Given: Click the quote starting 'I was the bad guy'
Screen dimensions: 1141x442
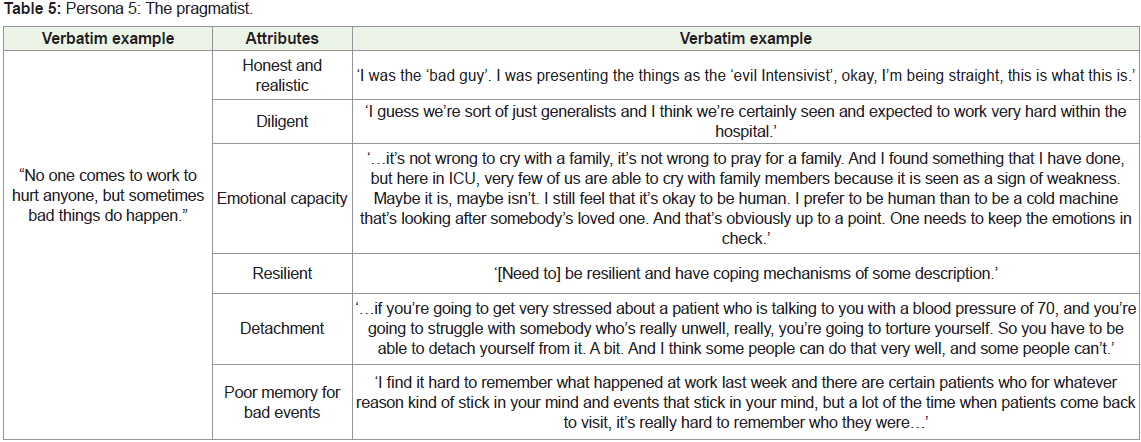Looking at the screenshot, I should click(746, 75).
